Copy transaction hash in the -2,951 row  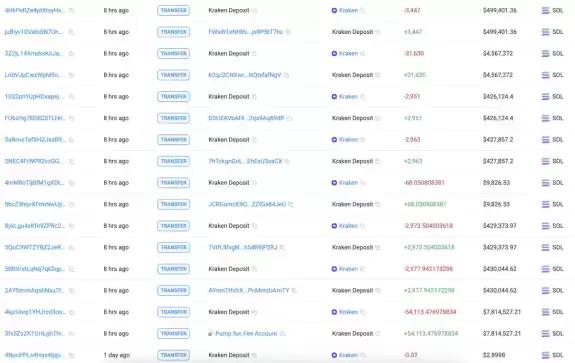pos(72,97)
